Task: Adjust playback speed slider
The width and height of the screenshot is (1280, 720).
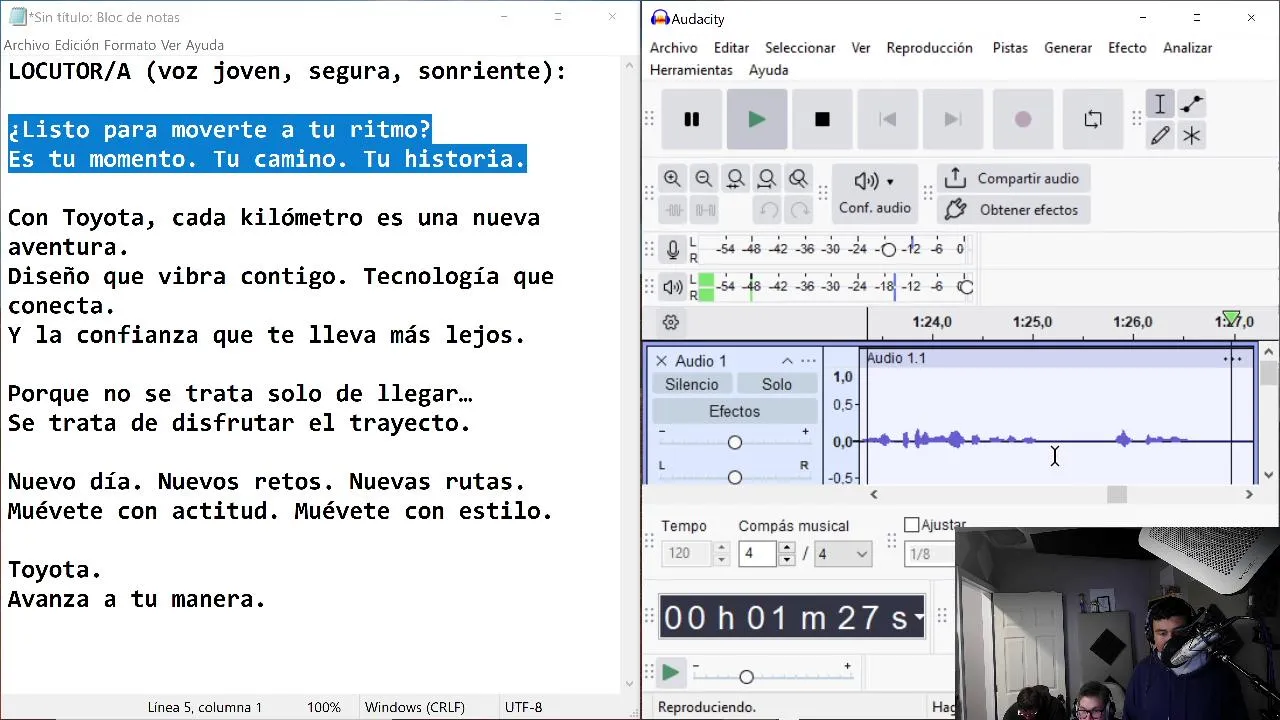Action: click(746, 677)
